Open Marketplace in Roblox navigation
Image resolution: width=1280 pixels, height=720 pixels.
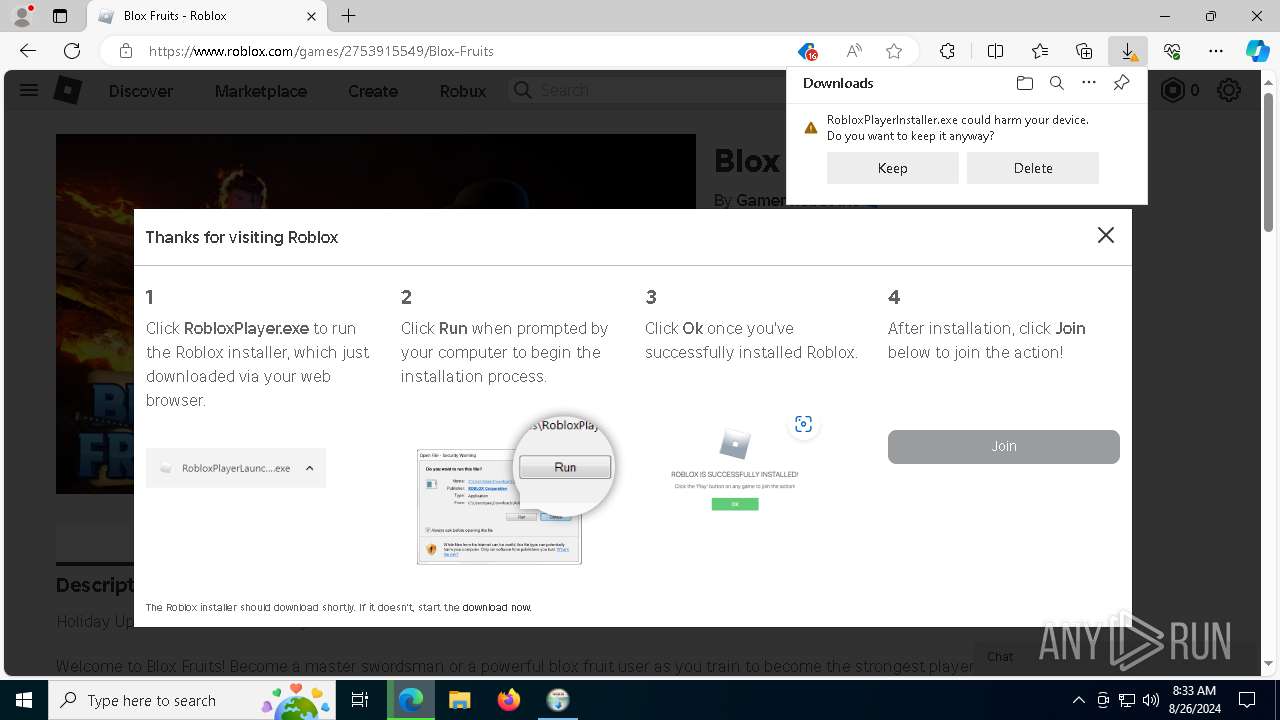click(261, 91)
